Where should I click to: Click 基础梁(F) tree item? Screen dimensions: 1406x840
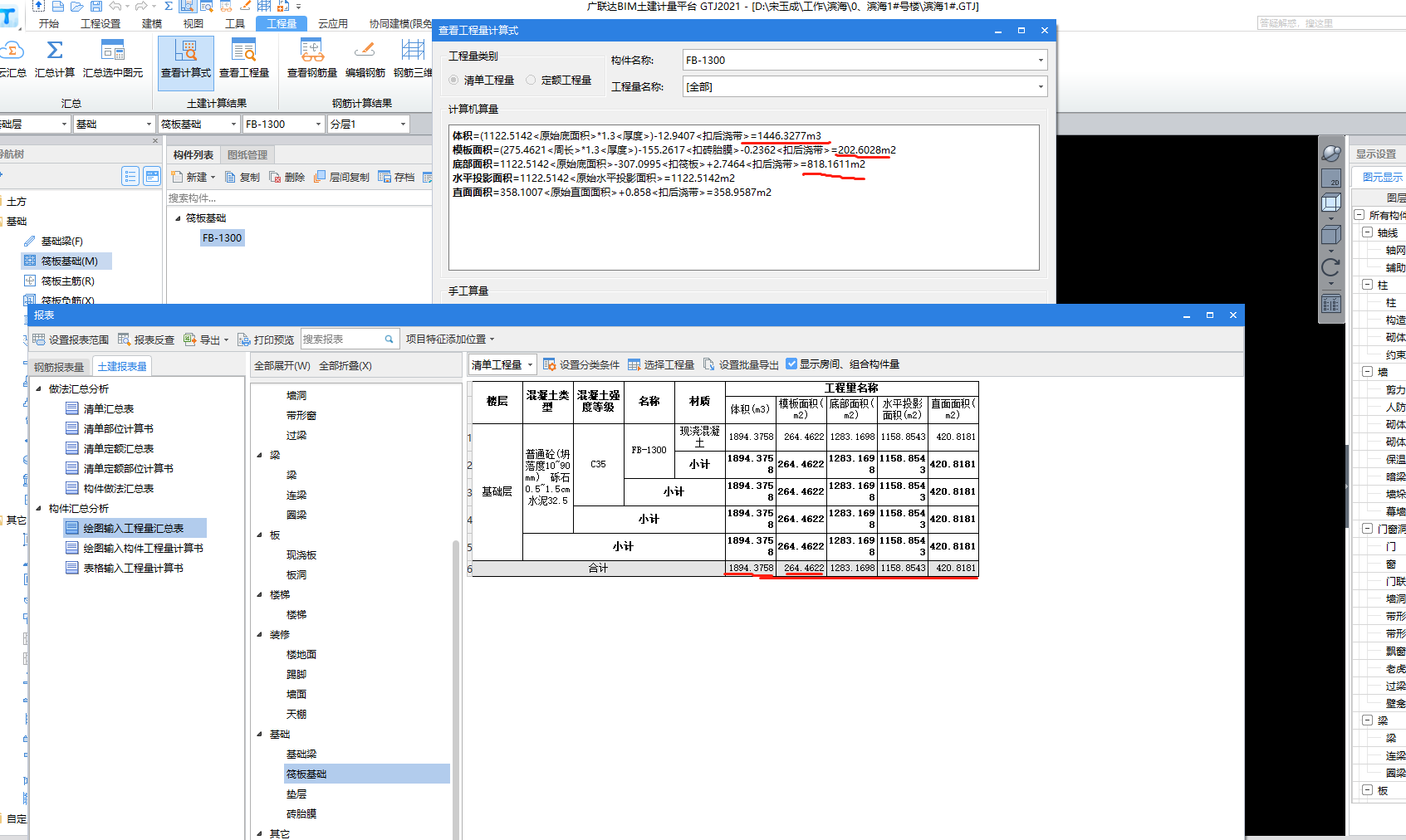62,242
